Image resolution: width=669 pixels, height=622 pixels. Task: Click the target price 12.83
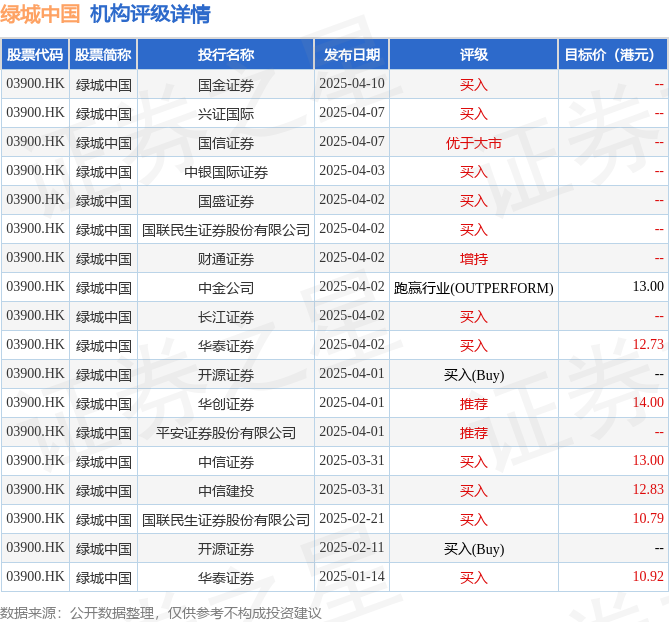(x=648, y=489)
